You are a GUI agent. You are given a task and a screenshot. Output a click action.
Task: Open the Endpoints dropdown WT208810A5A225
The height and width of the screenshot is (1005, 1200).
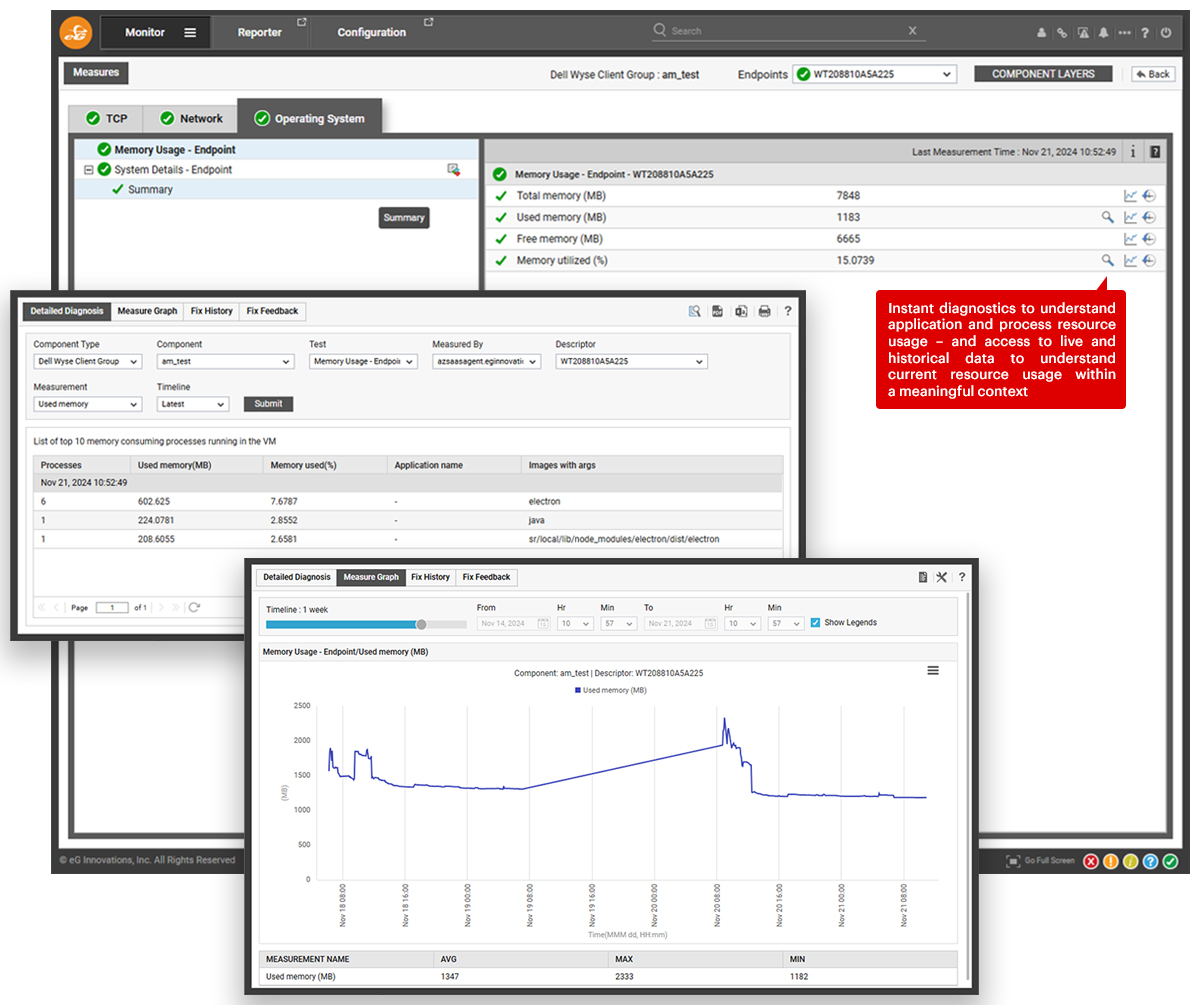(x=875, y=74)
